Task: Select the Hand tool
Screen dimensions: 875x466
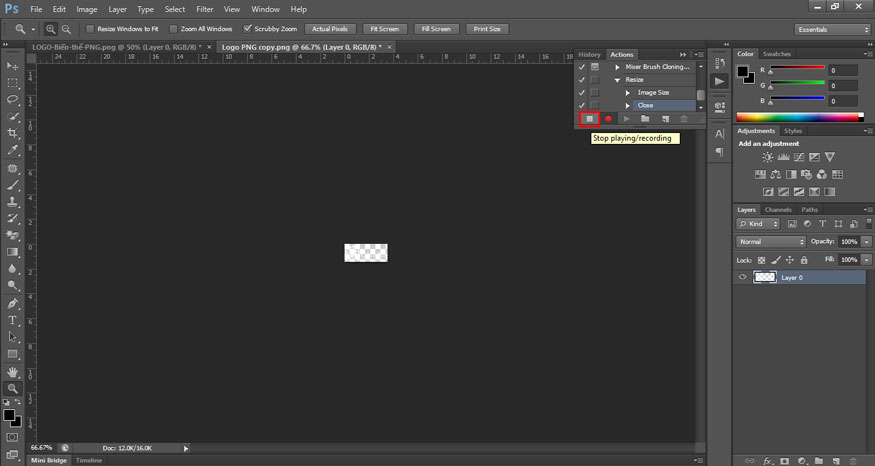Action: [12, 372]
